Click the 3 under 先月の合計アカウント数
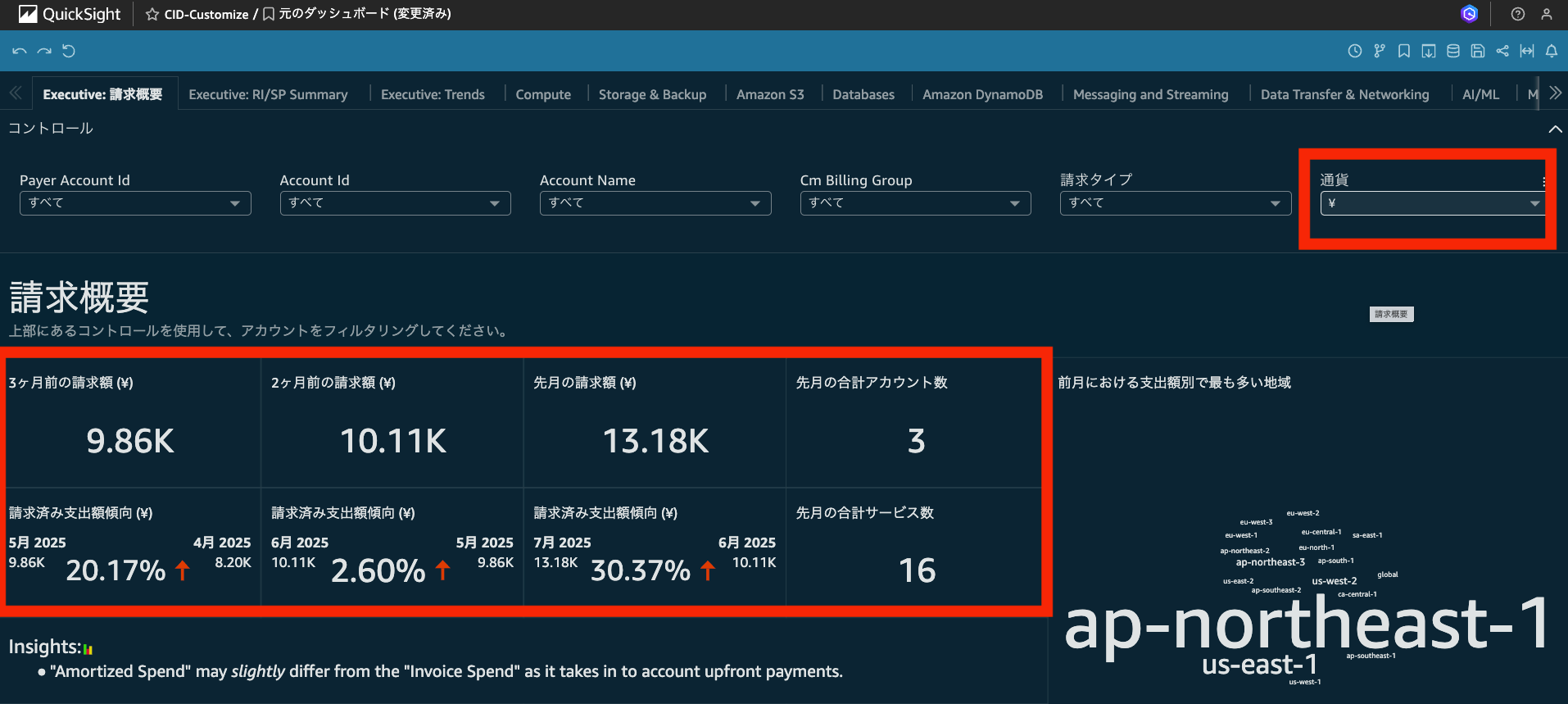This screenshot has height=704, width=1568. [916, 441]
